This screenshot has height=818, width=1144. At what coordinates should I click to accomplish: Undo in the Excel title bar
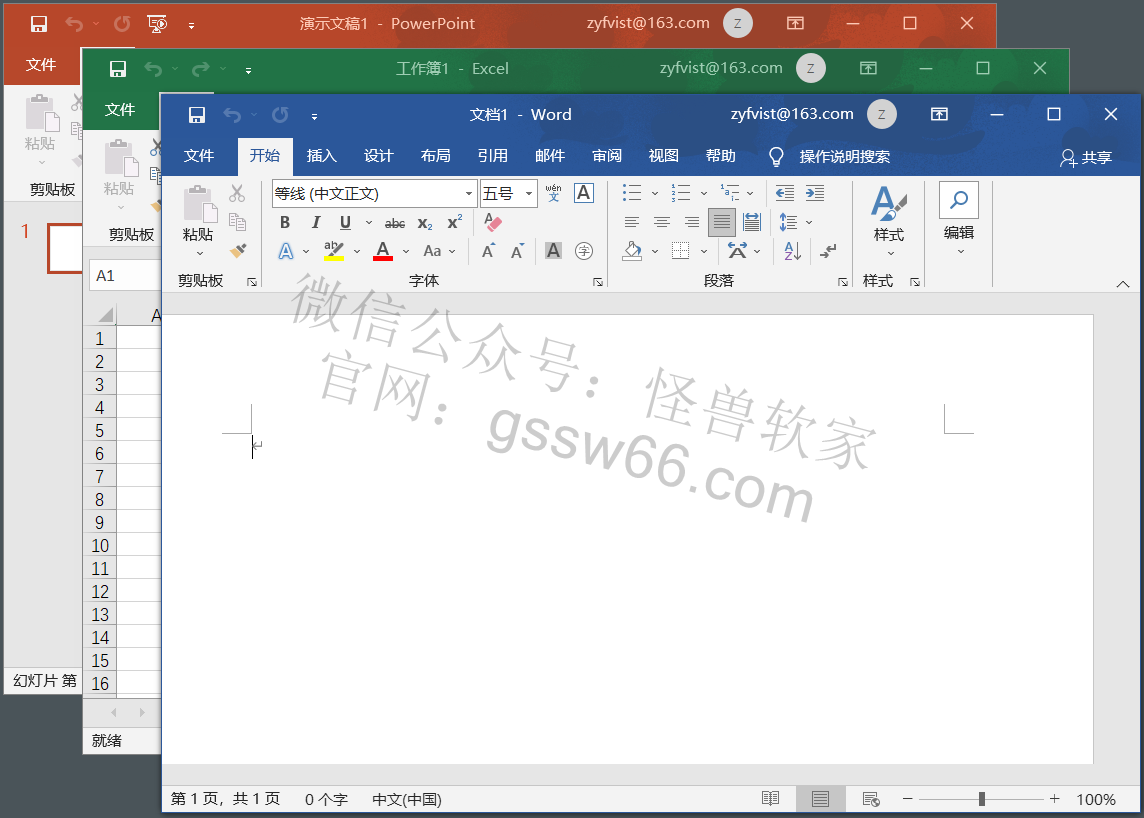pyautogui.click(x=153, y=69)
